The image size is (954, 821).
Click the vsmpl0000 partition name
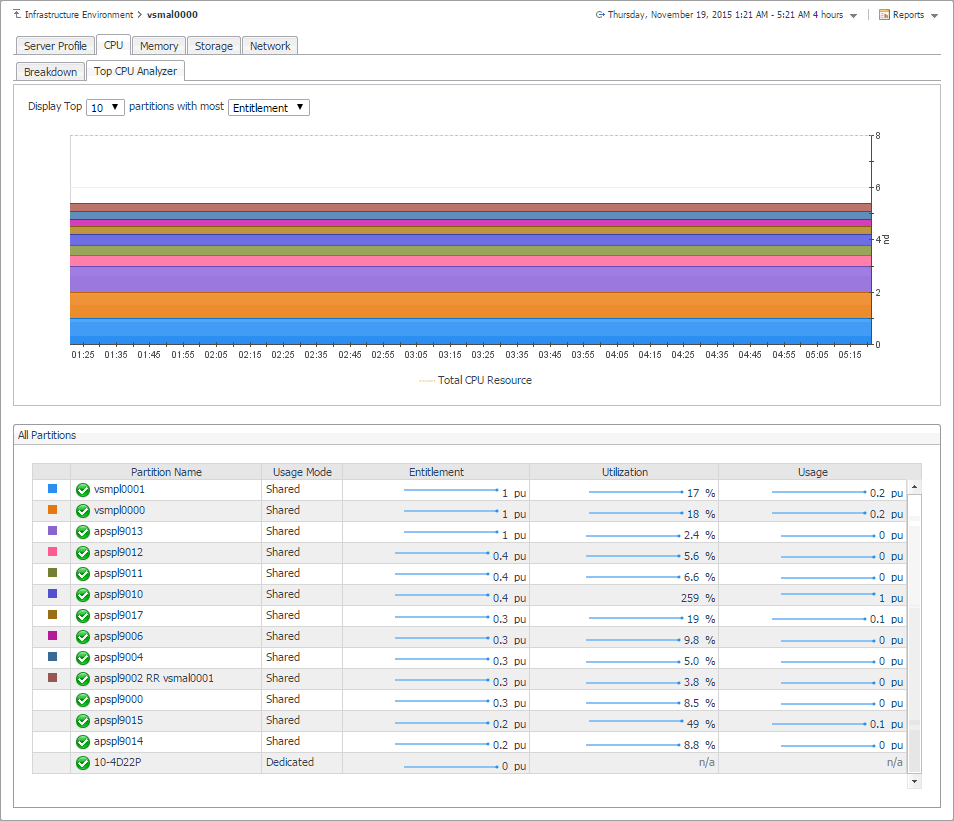pos(119,511)
